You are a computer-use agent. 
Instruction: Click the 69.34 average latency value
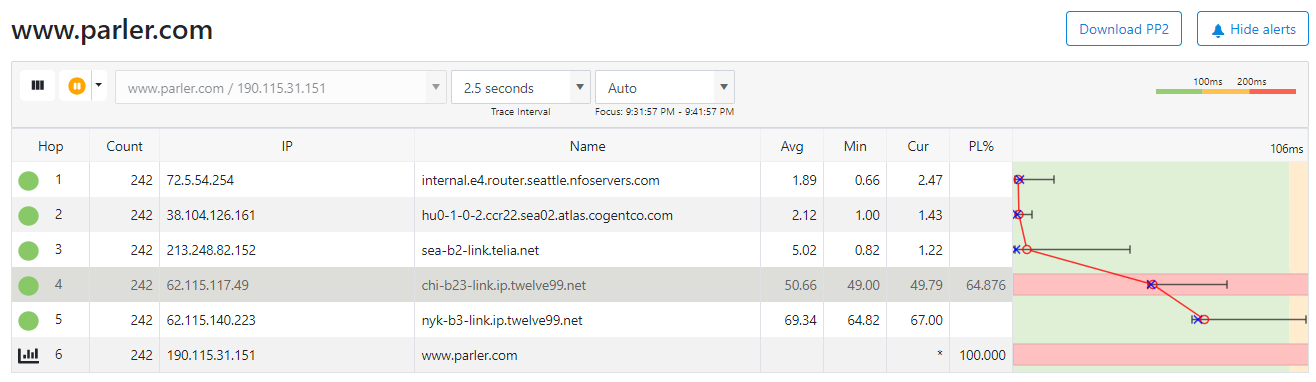click(802, 320)
